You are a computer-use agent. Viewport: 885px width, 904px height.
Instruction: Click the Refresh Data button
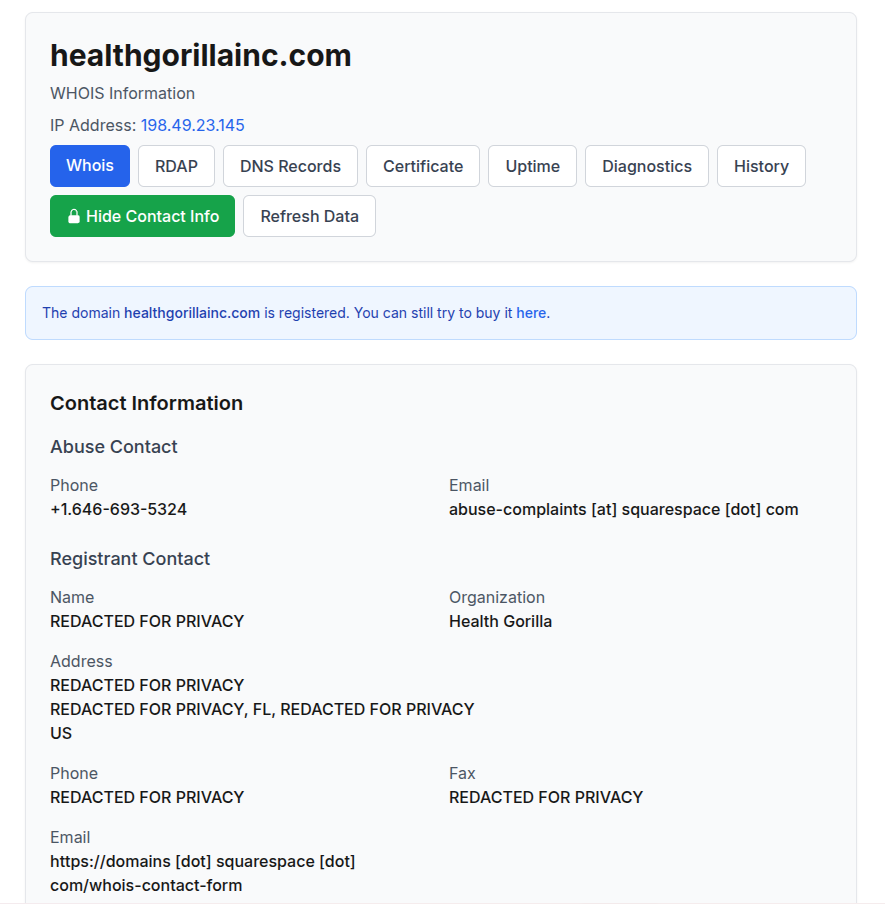pos(310,216)
